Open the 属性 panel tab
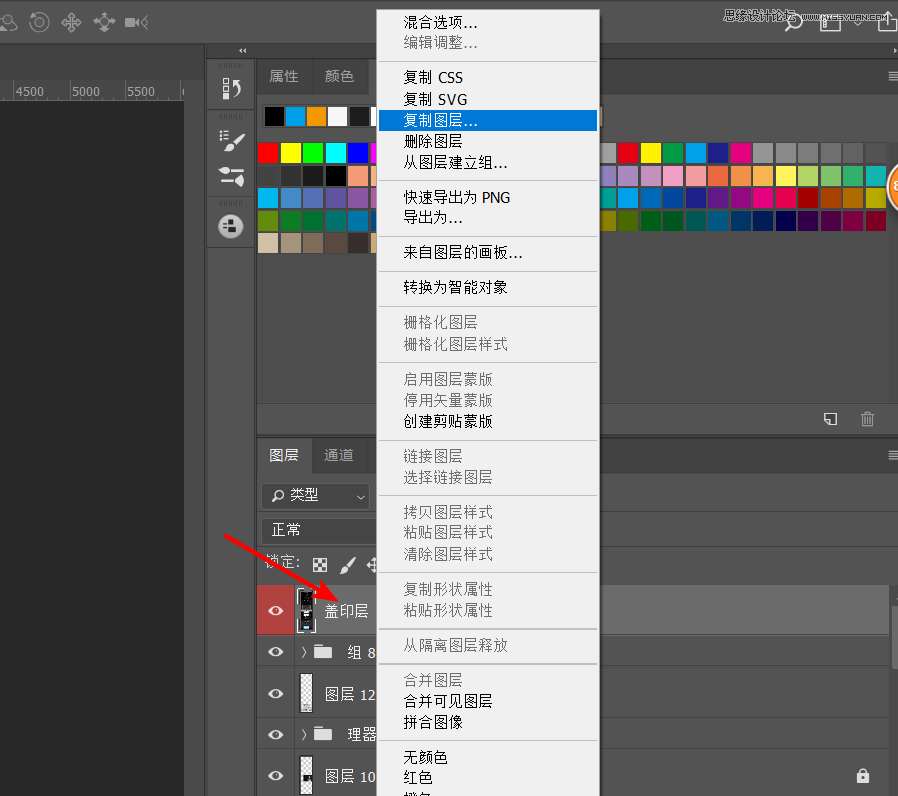The height and width of the screenshot is (796, 898). [x=284, y=76]
